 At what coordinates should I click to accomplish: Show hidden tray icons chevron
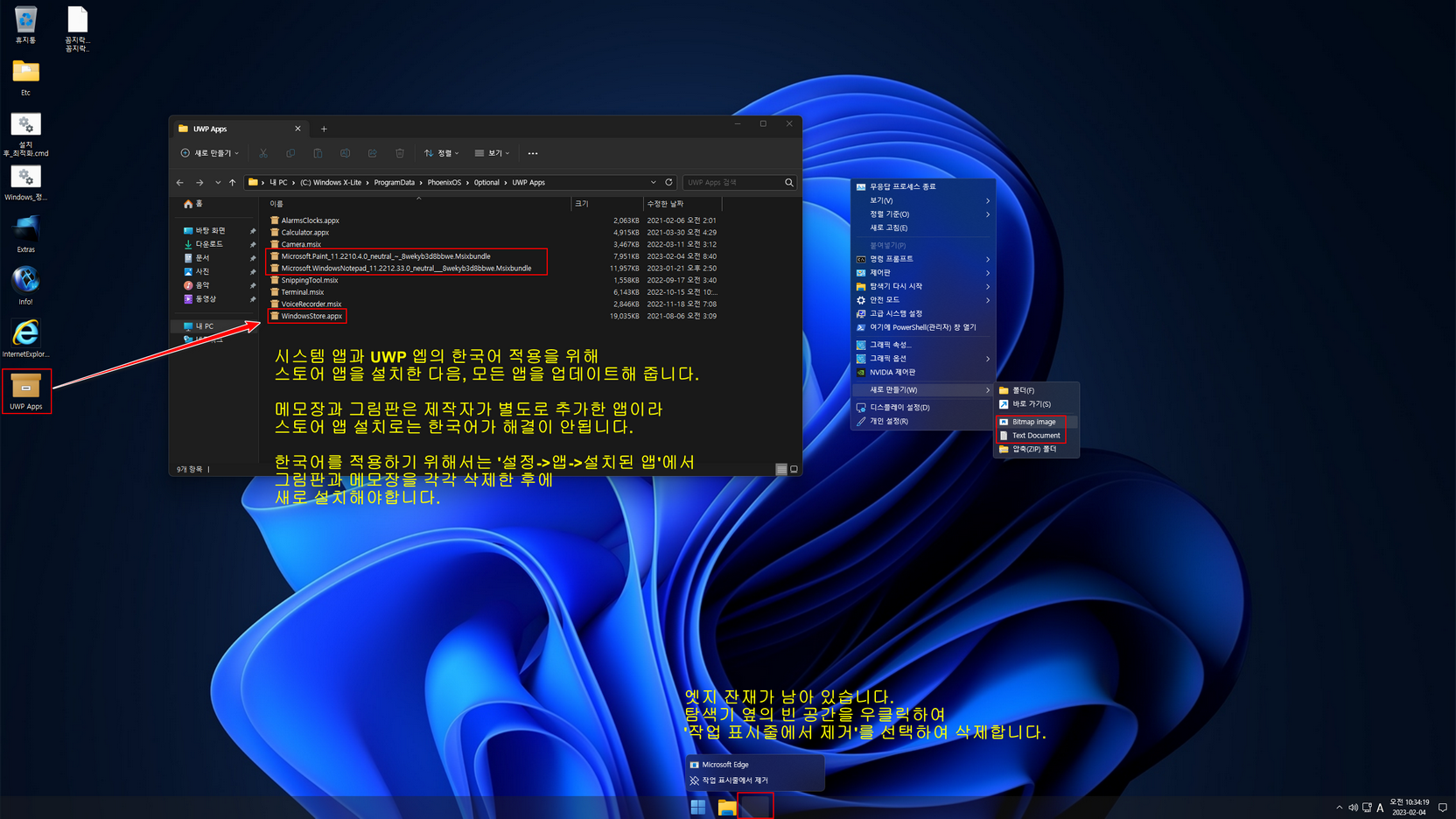tap(1339, 808)
